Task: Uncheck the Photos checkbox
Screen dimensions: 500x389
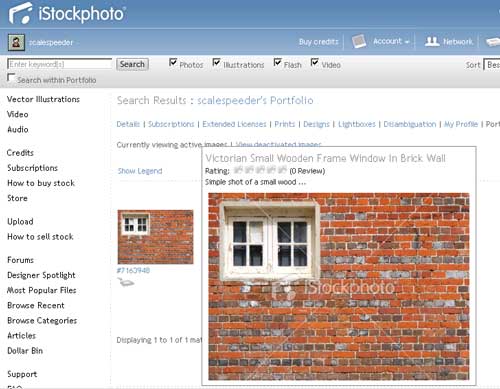Action: click(173, 62)
